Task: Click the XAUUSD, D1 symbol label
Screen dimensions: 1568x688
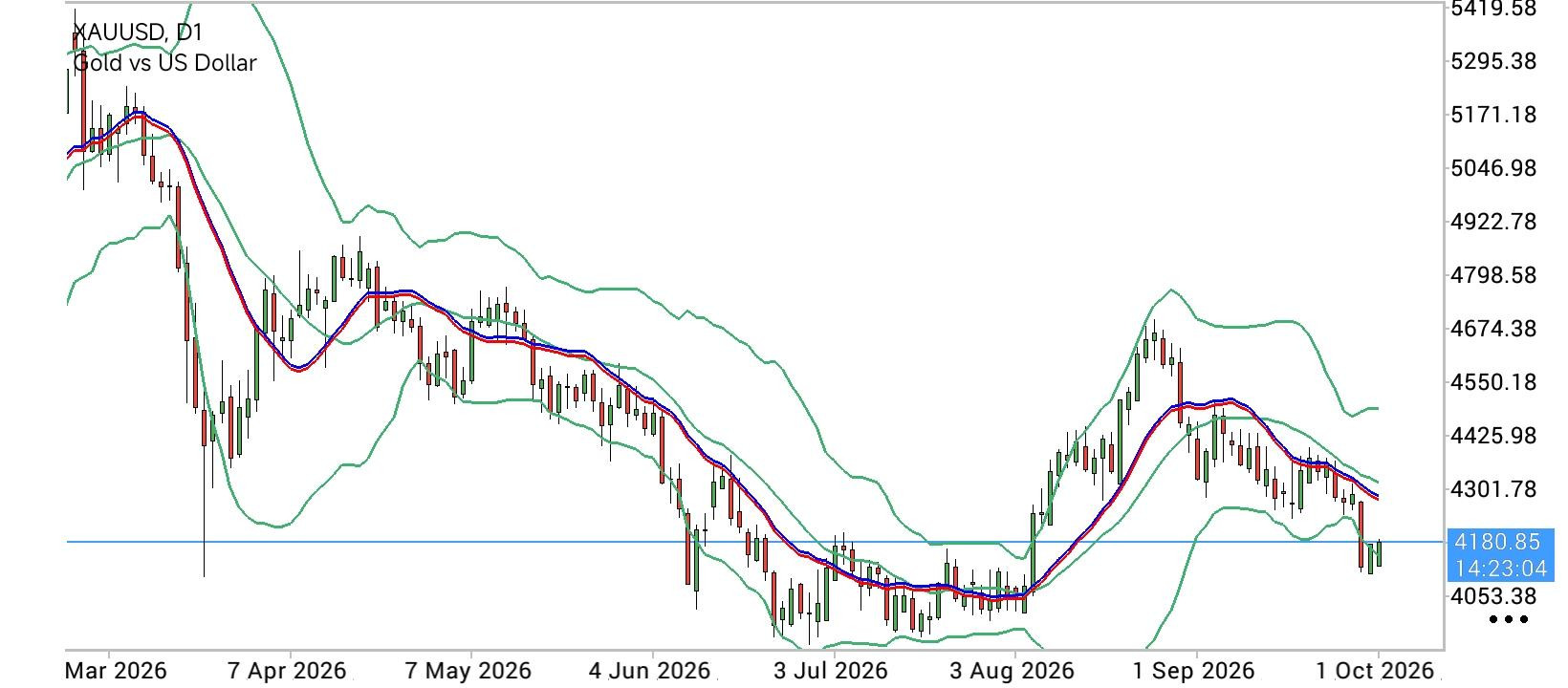Action: [x=138, y=32]
